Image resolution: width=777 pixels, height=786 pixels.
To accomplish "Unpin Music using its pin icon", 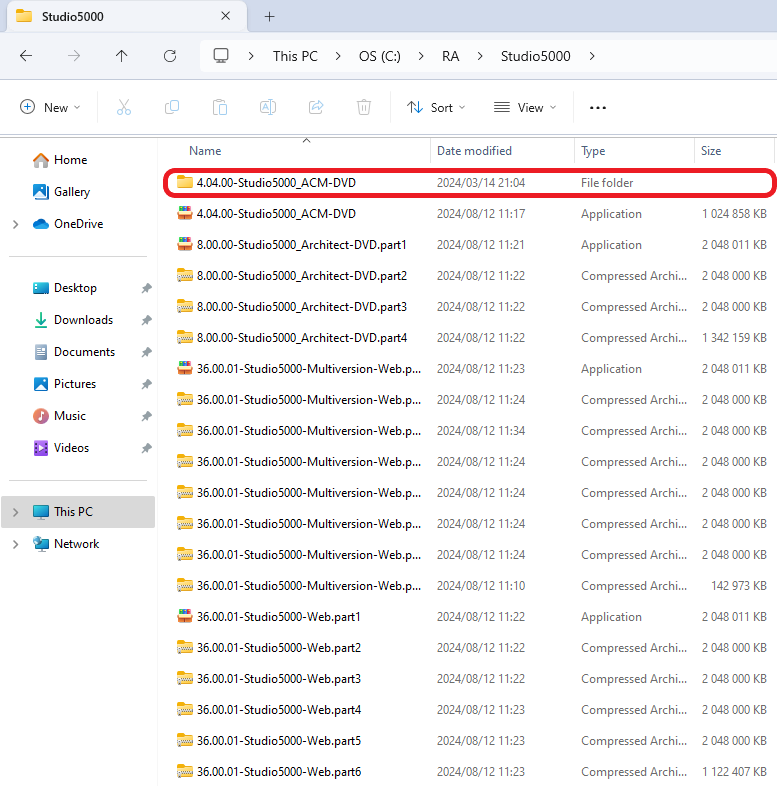I will (x=146, y=416).
